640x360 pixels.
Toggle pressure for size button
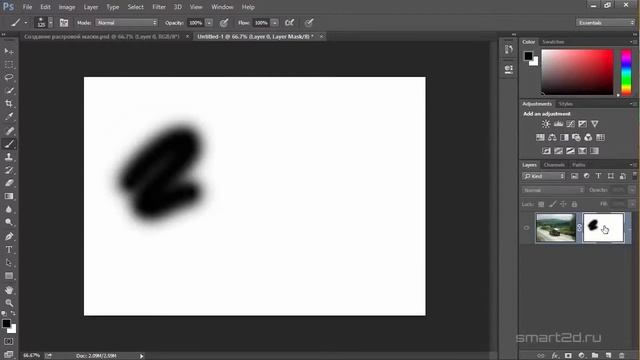point(309,23)
